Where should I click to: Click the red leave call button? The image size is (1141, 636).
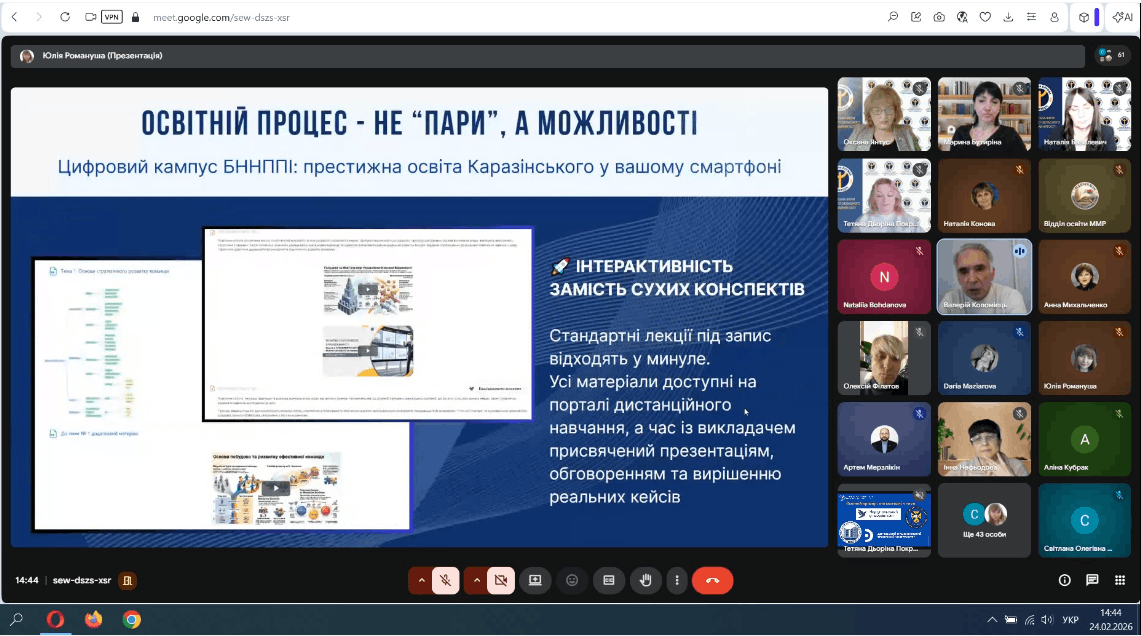tap(712, 580)
